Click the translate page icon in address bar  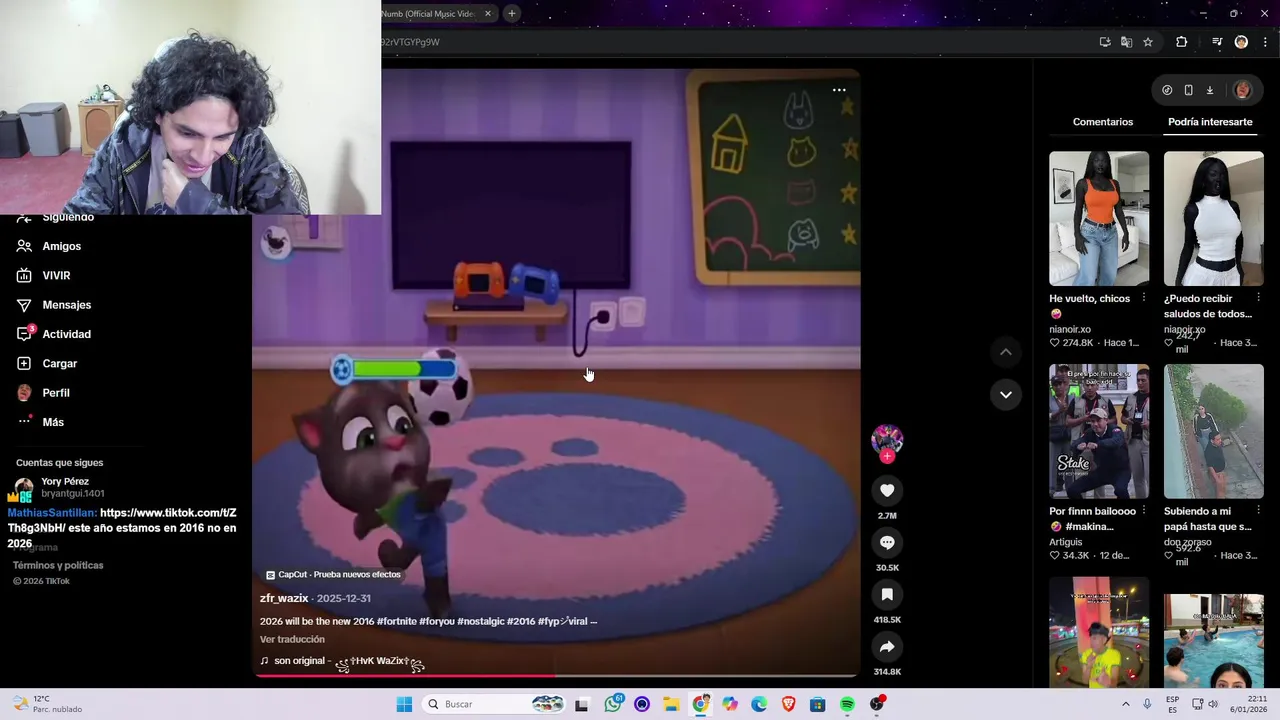[x=1126, y=42]
